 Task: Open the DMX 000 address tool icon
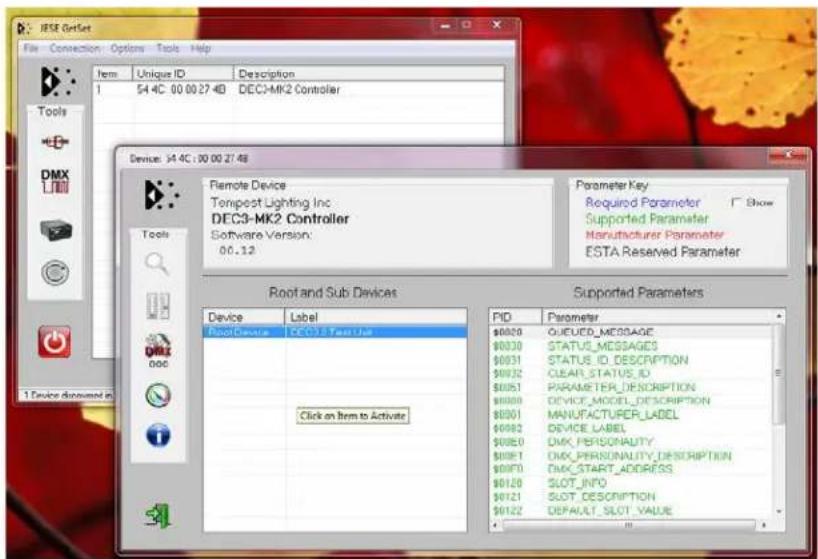pyautogui.click(x=158, y=351)
